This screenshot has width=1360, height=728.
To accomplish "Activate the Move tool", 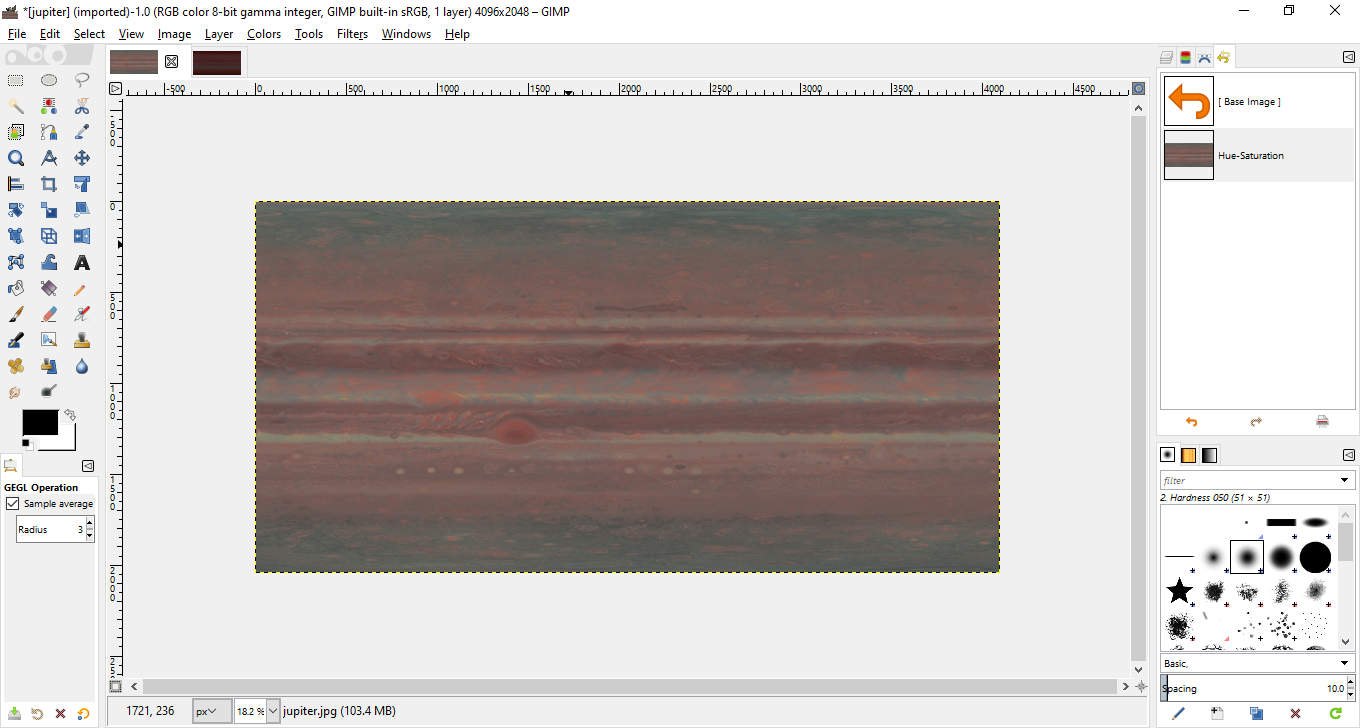I will [x=82, y=158].
